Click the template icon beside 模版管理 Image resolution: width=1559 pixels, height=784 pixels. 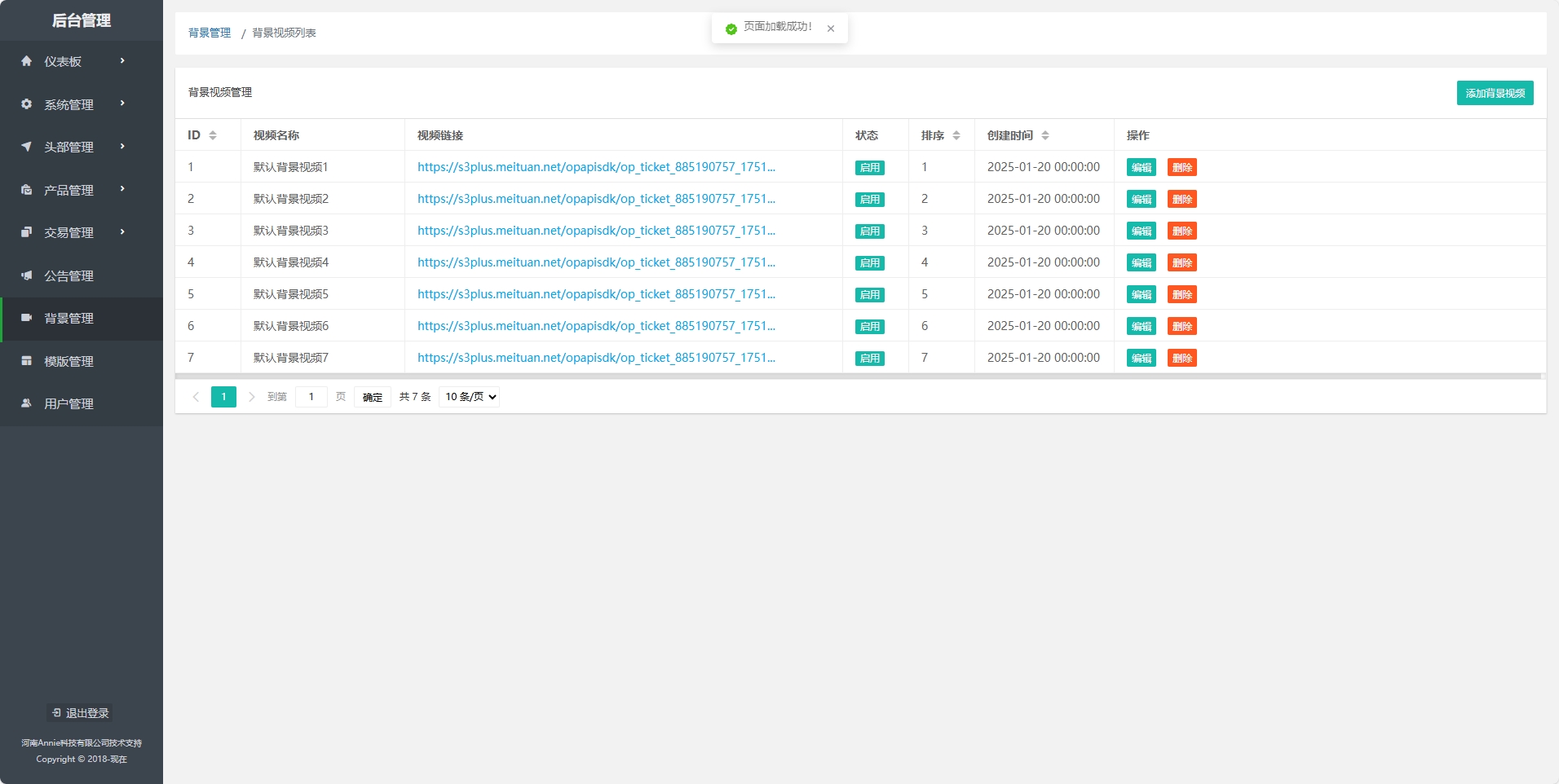[26, 361]
